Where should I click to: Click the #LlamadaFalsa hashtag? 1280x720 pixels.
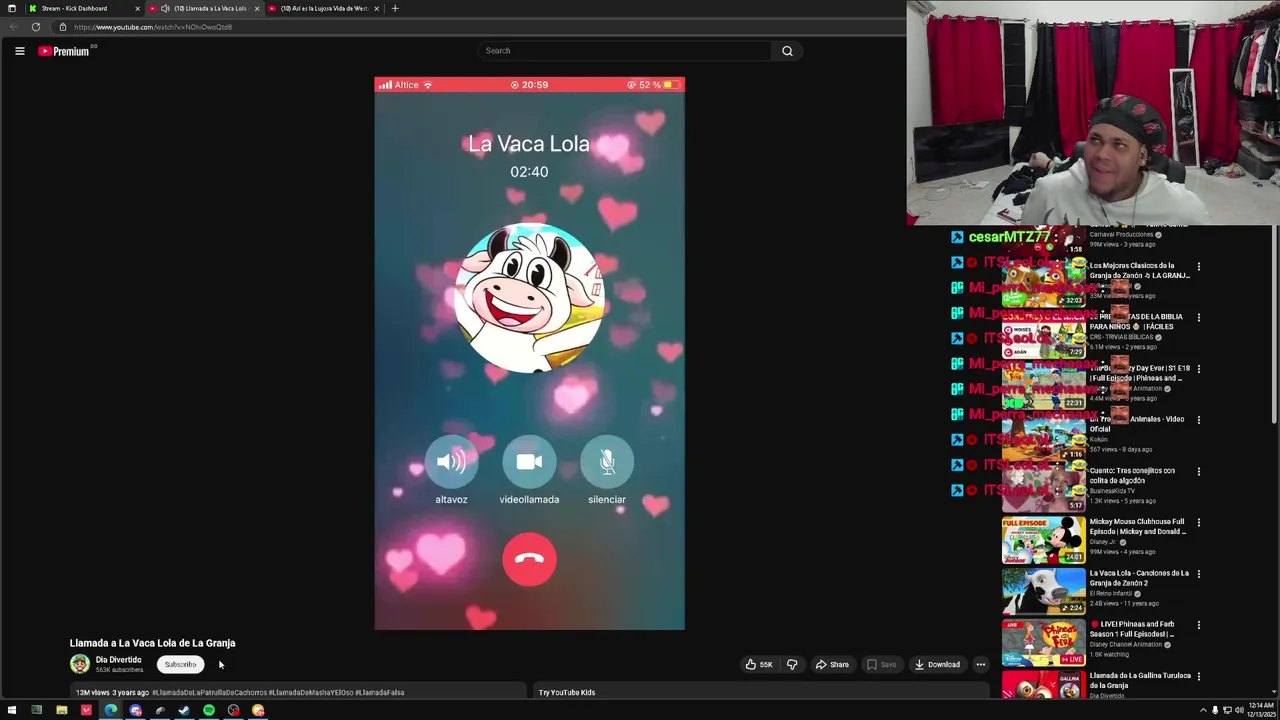pos(379,692)
